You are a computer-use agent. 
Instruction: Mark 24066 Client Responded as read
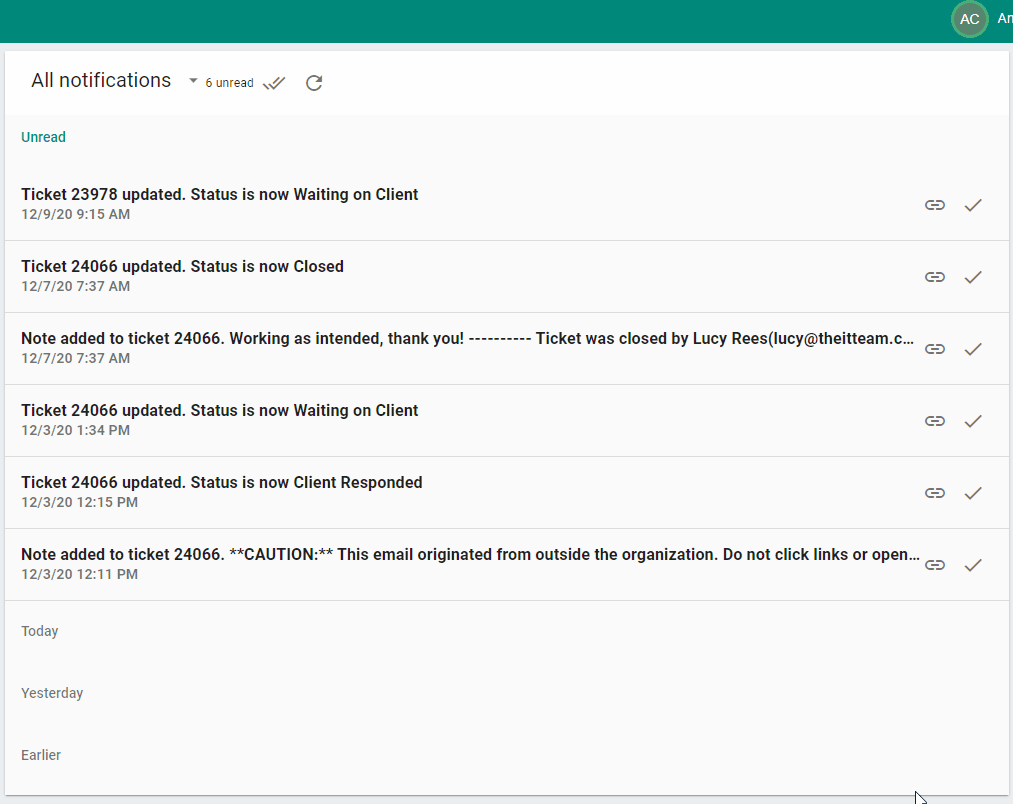tap(973, 493)
